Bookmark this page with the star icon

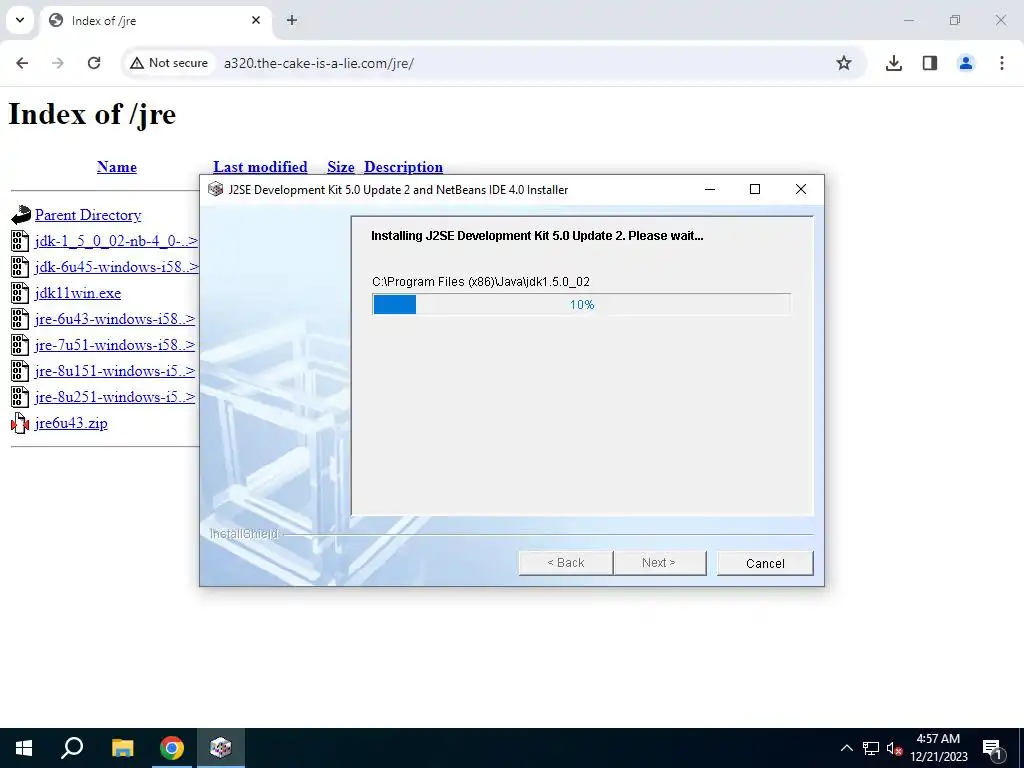click(x=844, y=63)
